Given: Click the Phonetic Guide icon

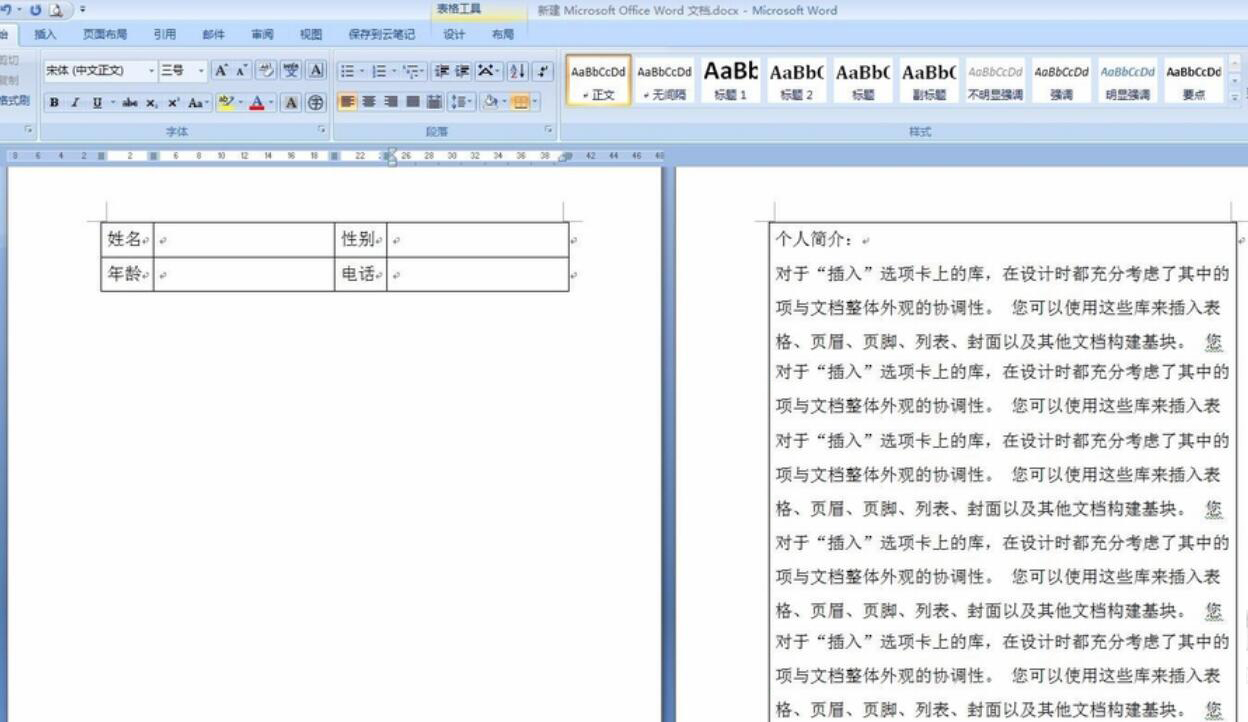Looking at the screenshot, I should tap(291, 71).
